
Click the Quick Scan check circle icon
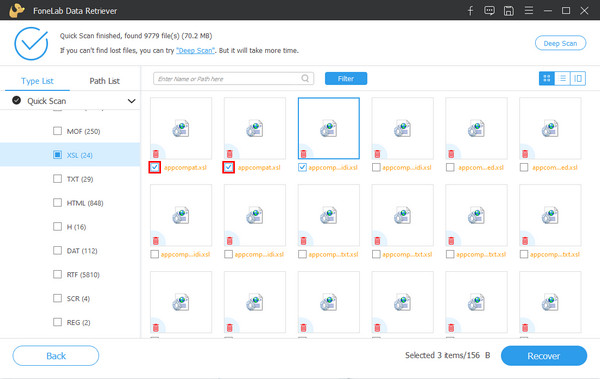(16, 100)
